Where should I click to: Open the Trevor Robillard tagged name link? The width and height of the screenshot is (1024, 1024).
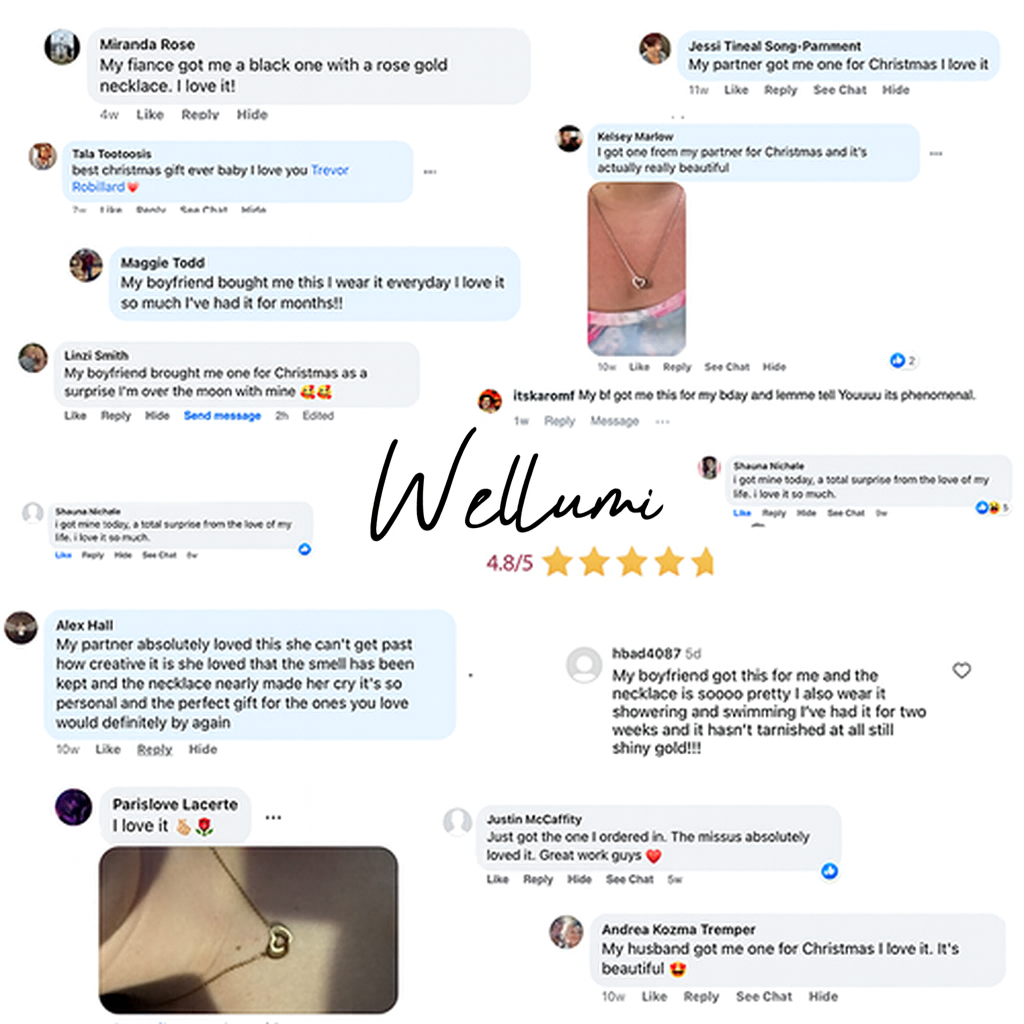coord(210,178)
